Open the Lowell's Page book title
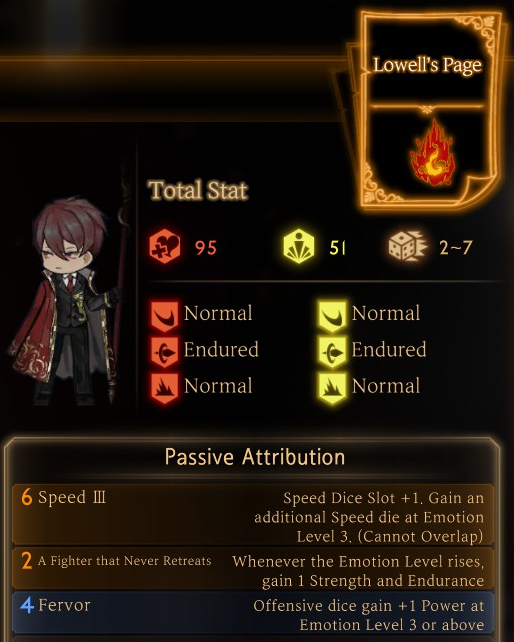The image size is (514, 642). click(427, 65)
